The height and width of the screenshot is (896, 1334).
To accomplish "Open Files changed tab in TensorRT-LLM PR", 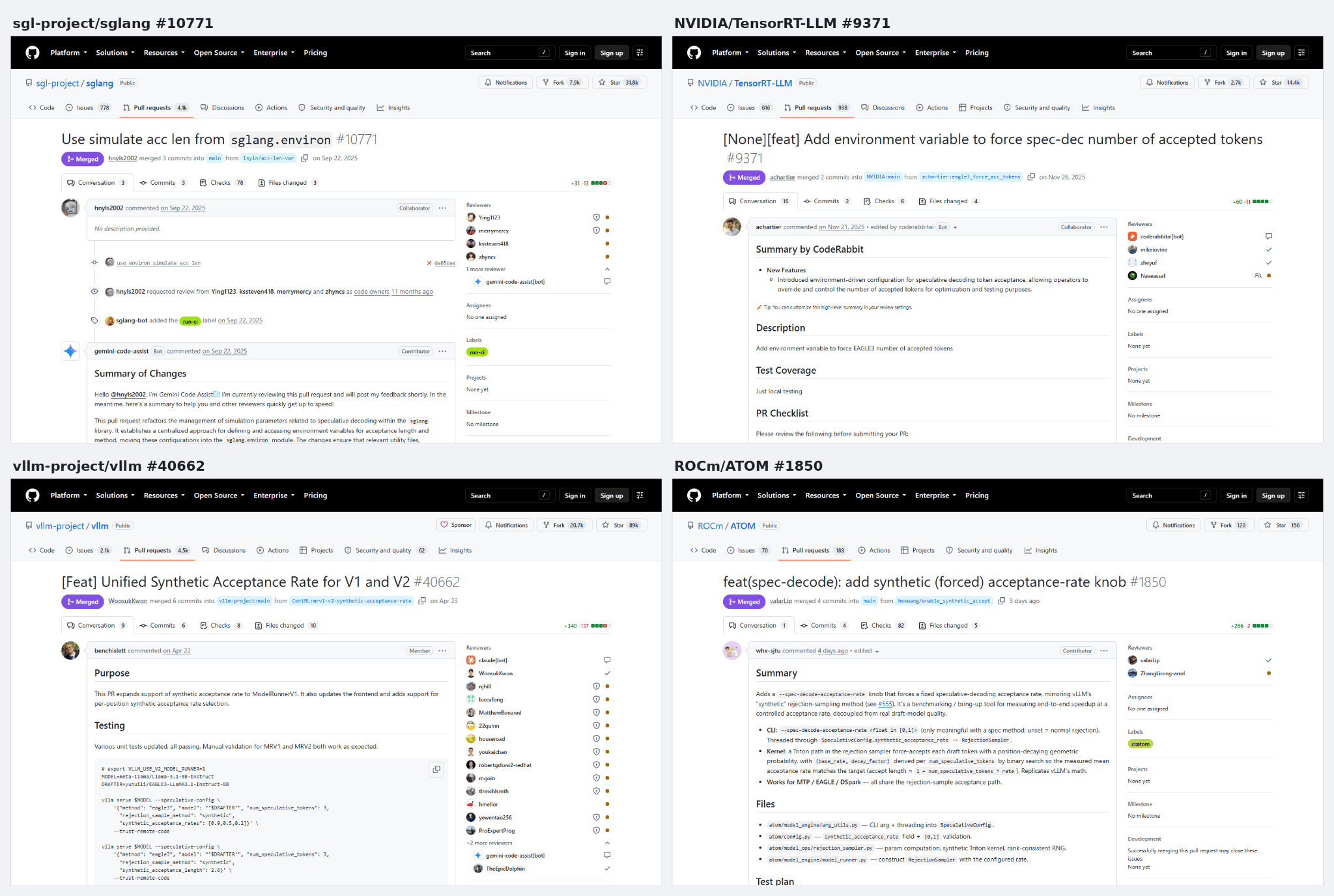I will 948,201.
